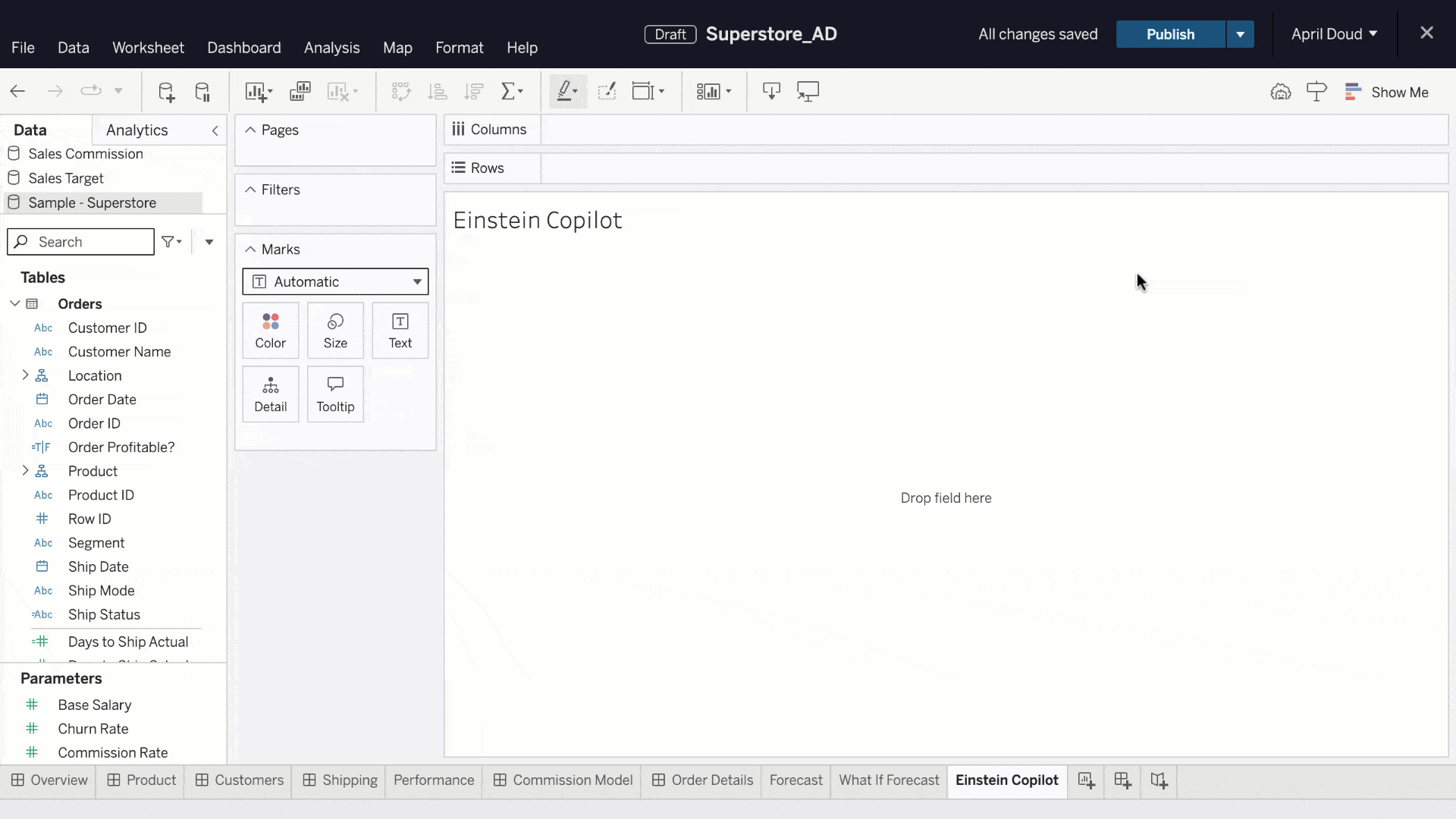Expand the Product field in Tables

(24, 470)
